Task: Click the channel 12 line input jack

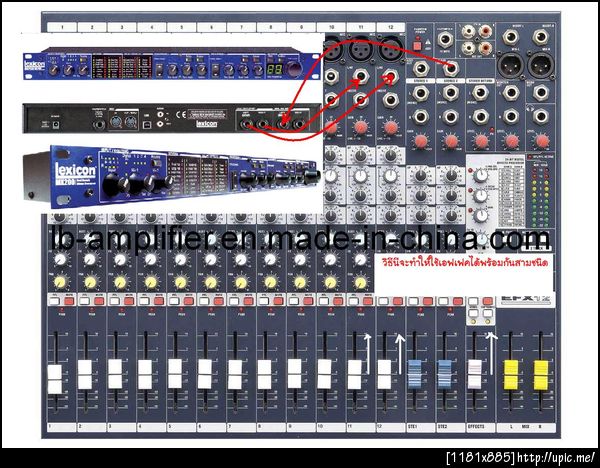Action: coord(390,76)
